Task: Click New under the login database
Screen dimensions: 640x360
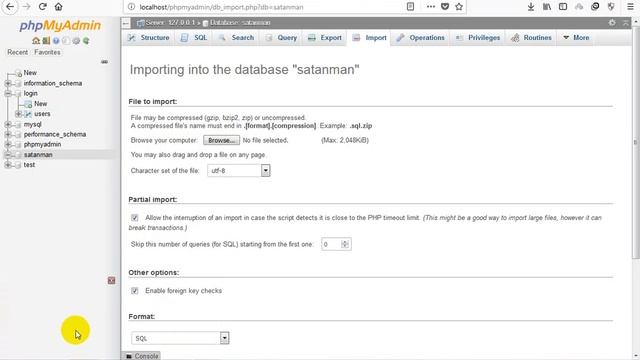Action: coord(40,104)
